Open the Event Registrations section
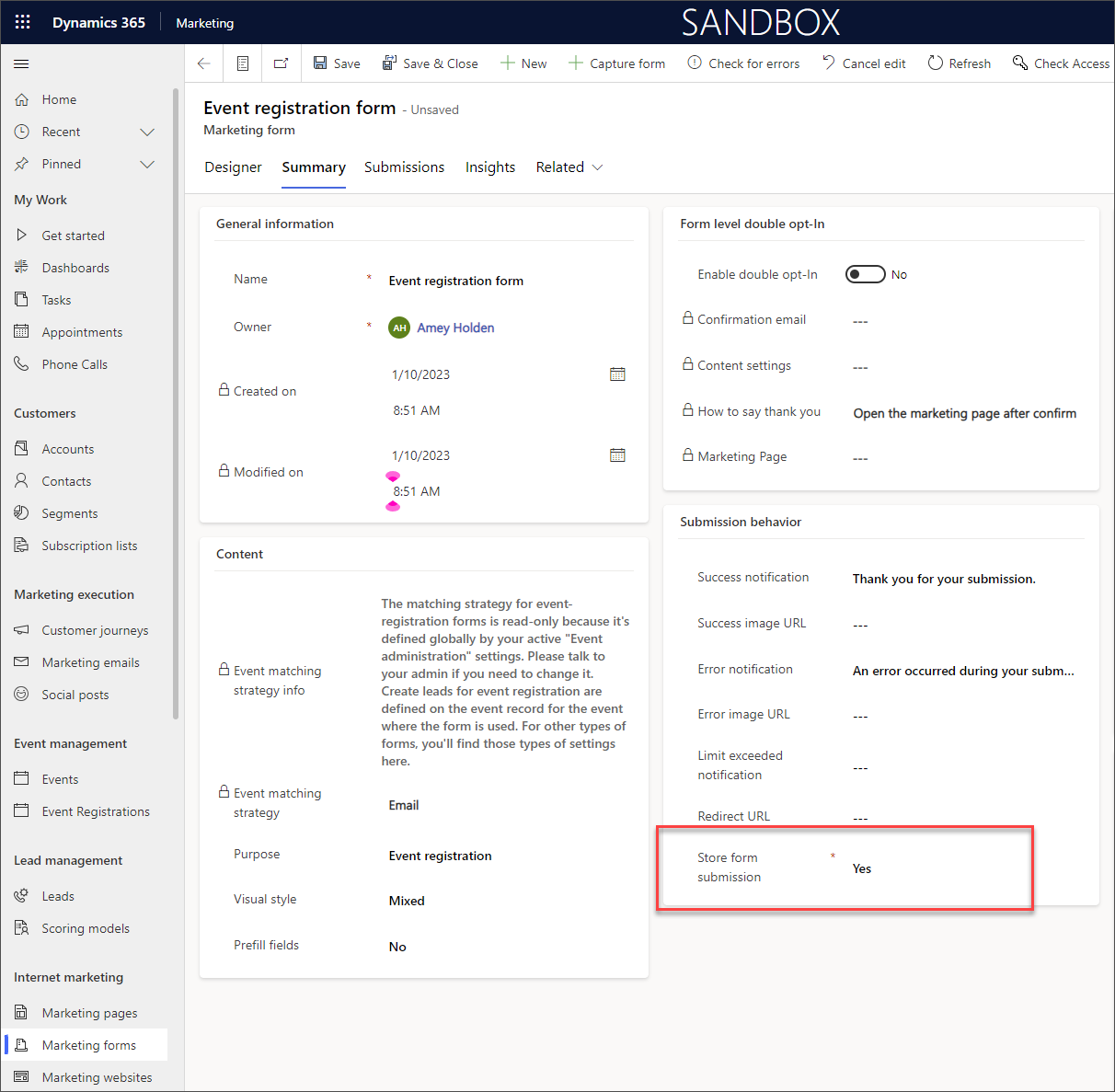1115x1092 pixels. coord(96,810)
